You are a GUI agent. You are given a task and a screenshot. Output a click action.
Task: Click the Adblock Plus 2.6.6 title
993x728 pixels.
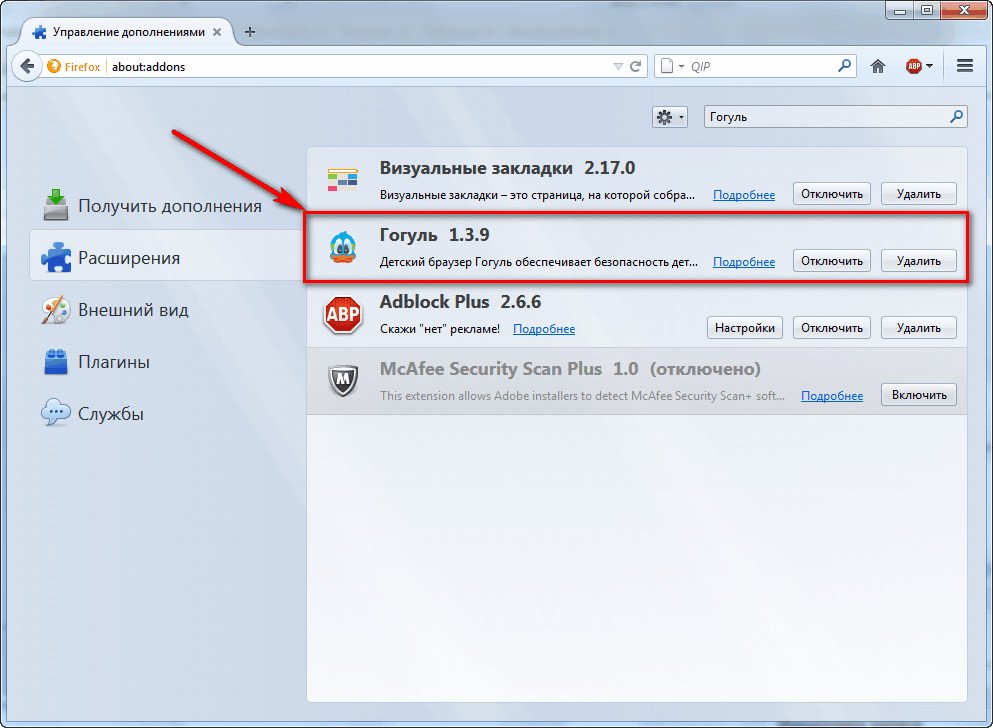(x=460, y=302)
